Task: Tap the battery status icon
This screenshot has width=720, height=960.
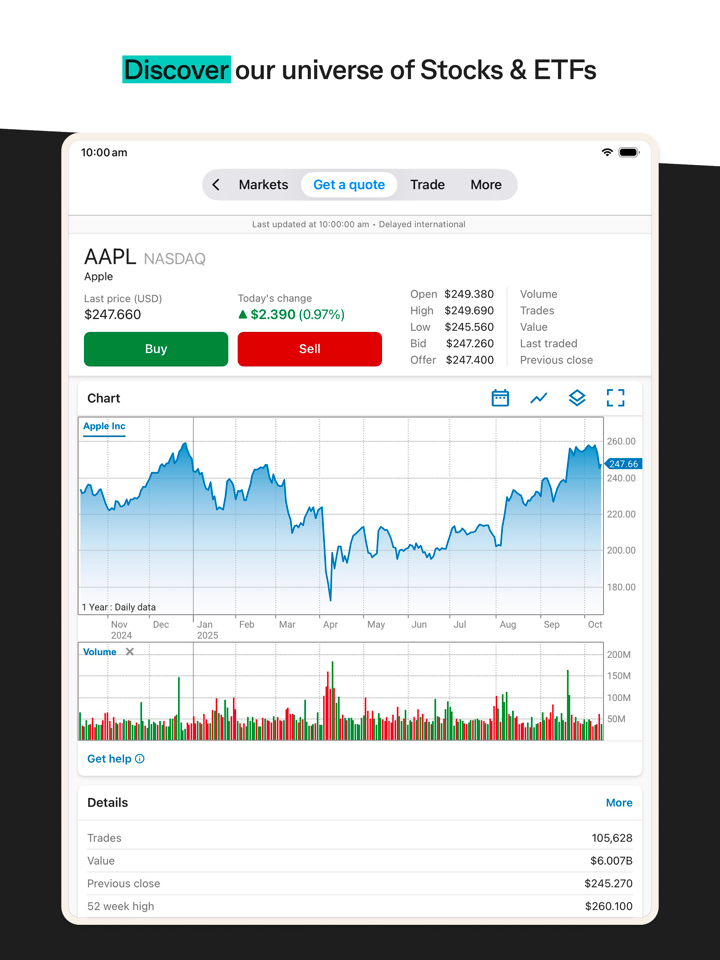Action: tap(628, 152)
